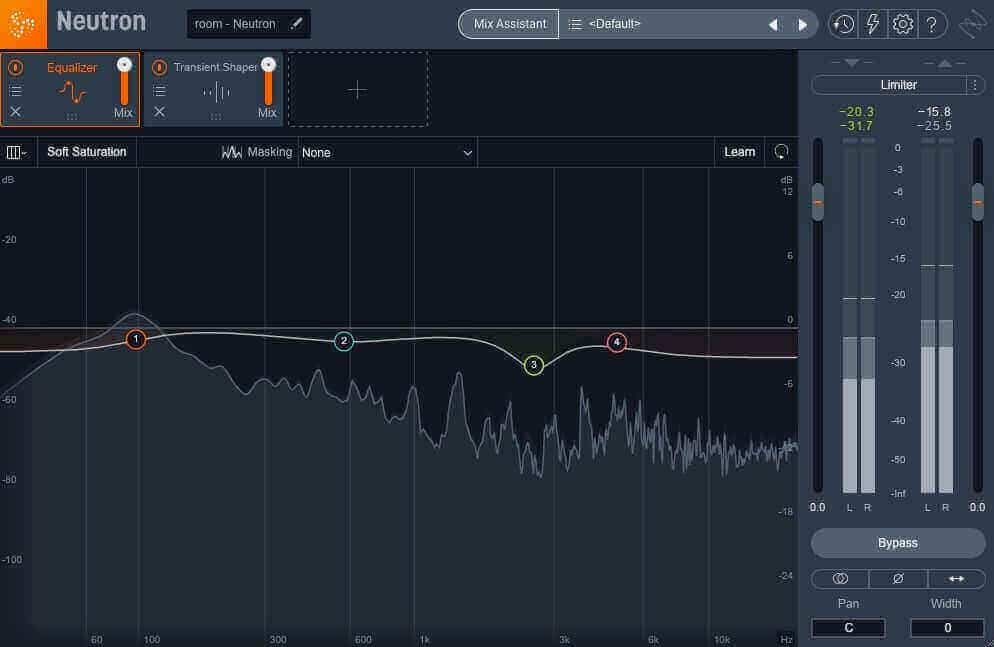Remove the Equalizer module with X
The height and width of the screenshot is (647, 994).
click(x=16, y=112)
